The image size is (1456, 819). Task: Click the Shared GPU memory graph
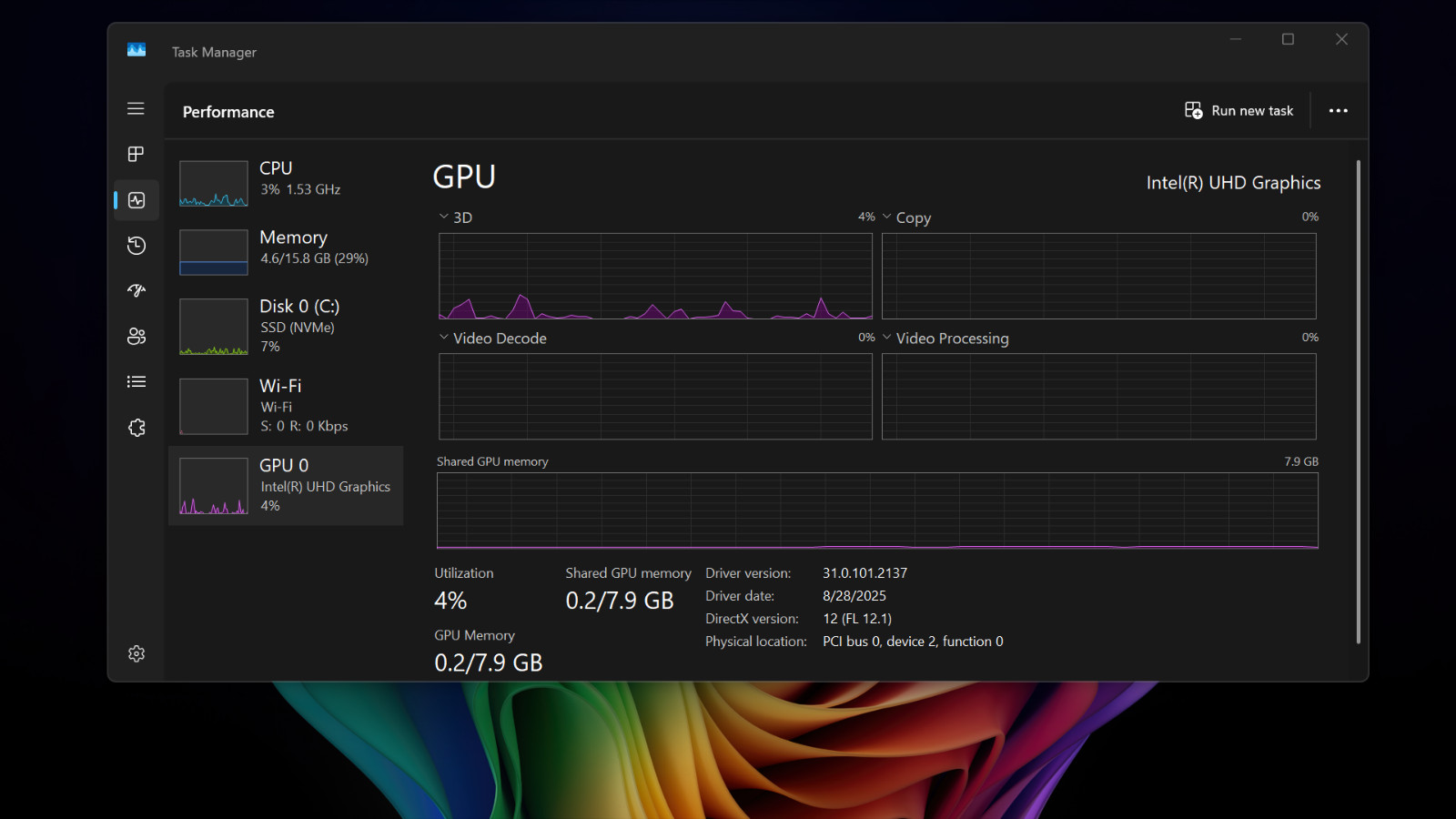tap(877, 511)
